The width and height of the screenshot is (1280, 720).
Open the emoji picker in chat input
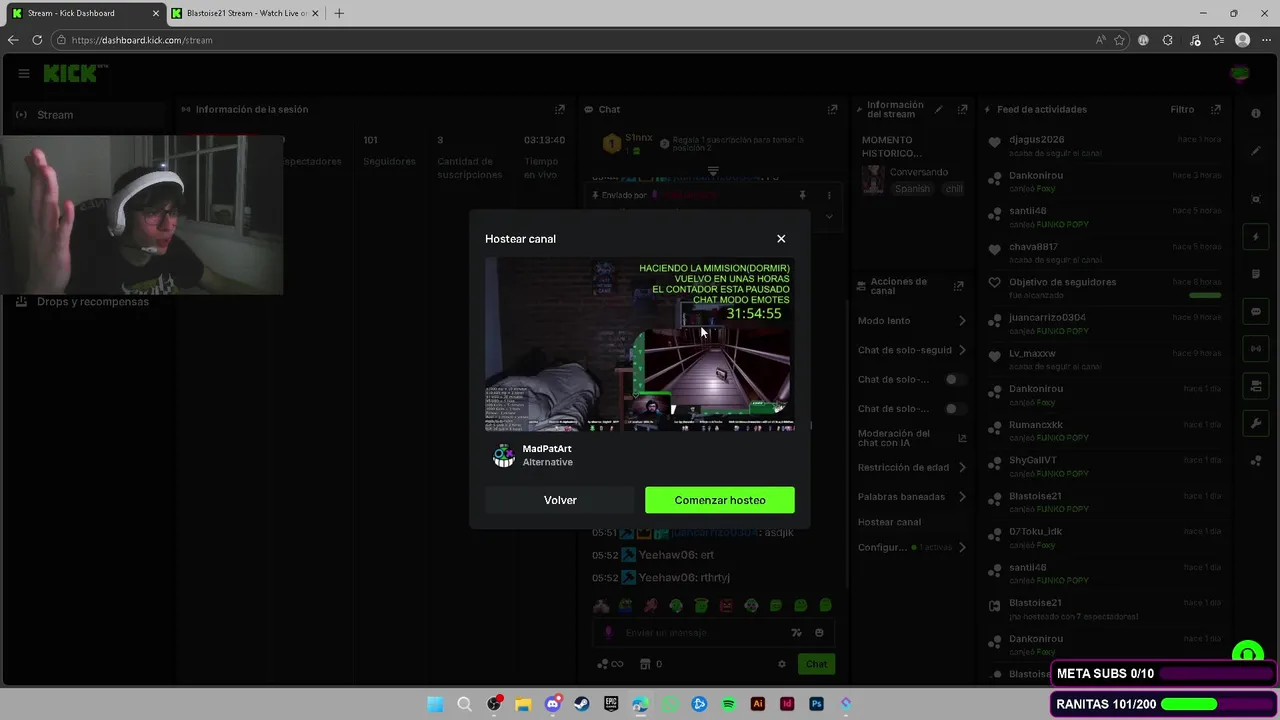(x=819, y=633)
